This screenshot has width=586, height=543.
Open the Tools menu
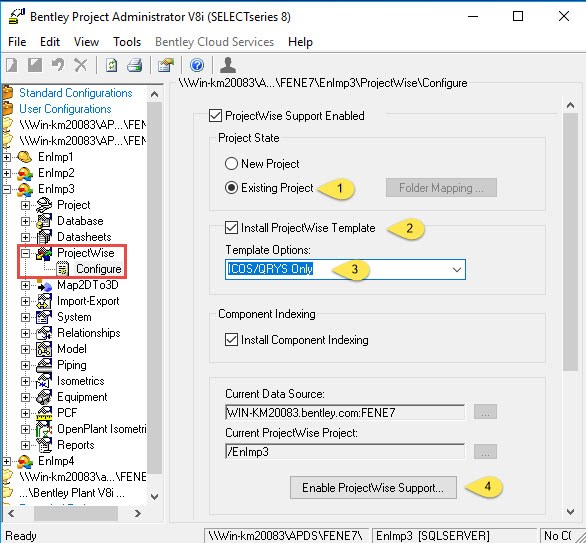click(x=127, y=42)
